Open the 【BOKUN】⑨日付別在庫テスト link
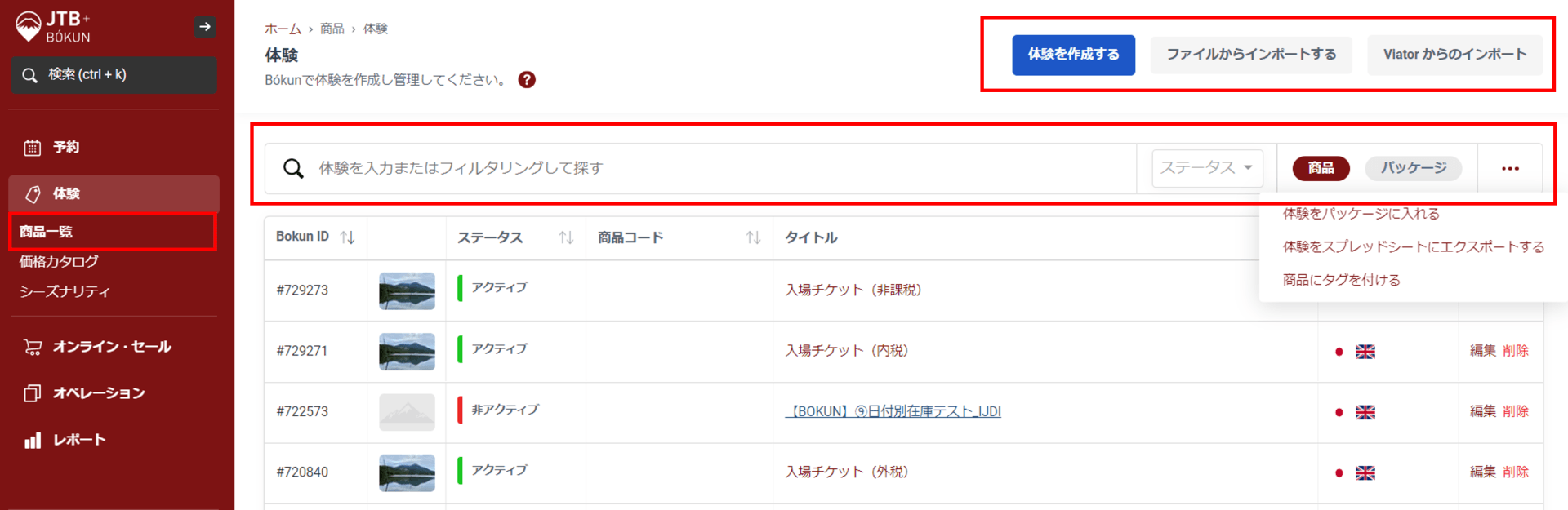Image resolution: width=1568 pixels, height=510 pixels. click(x=893, y=411)
